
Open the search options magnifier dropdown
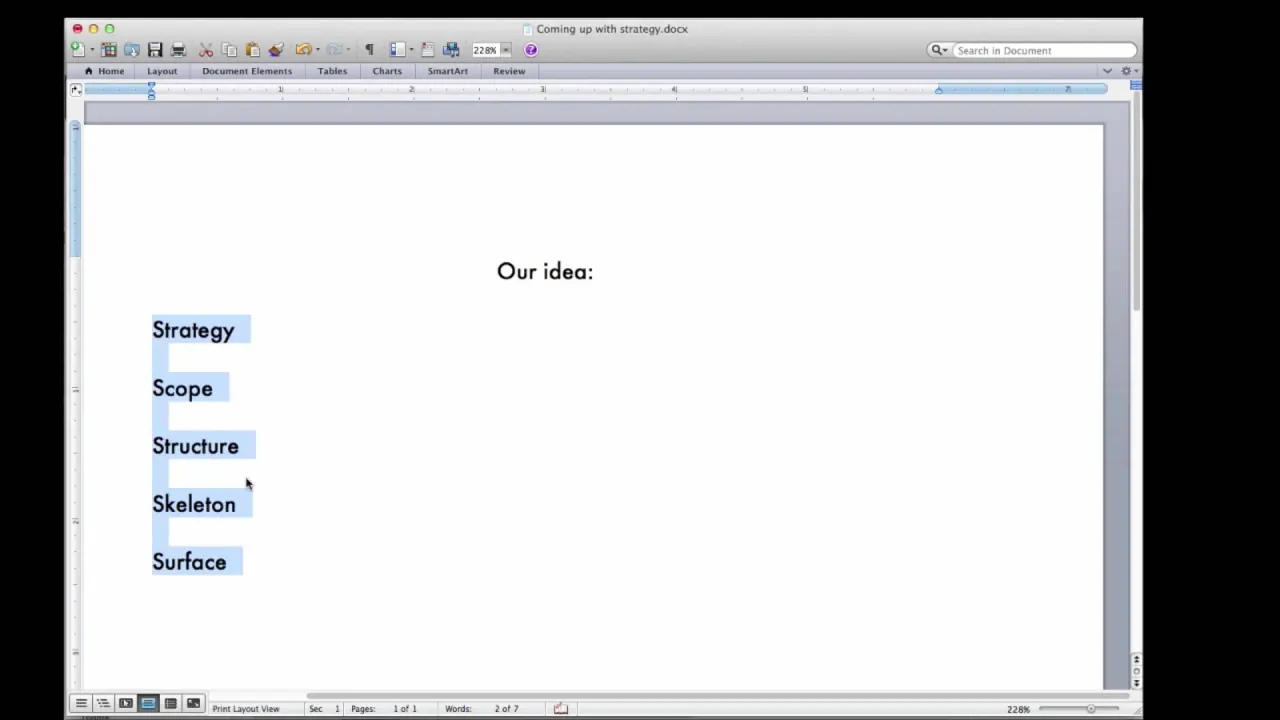coord(939,50)
